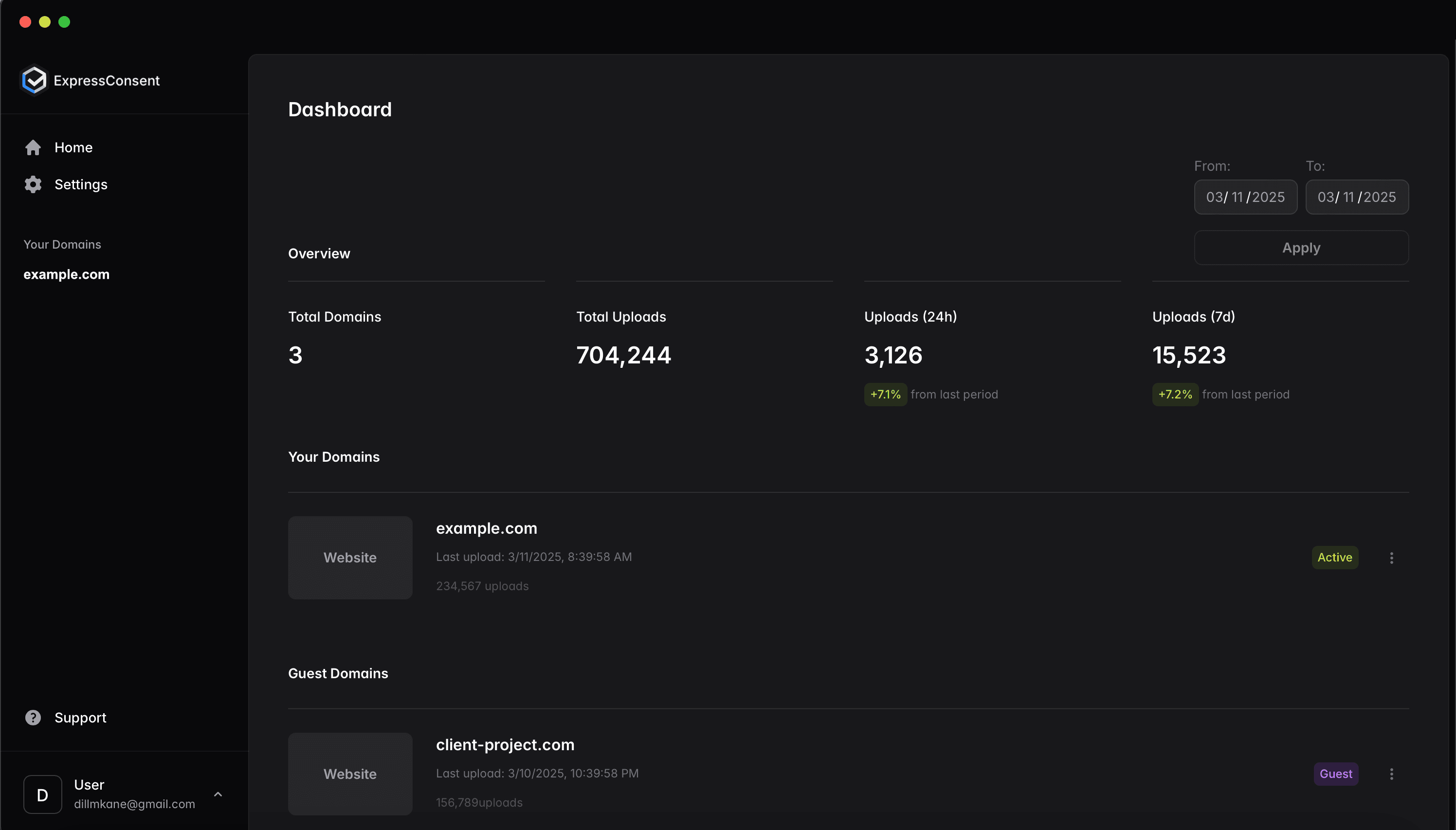
Task: Click the Support question mark icon
Action: [33, 718]
